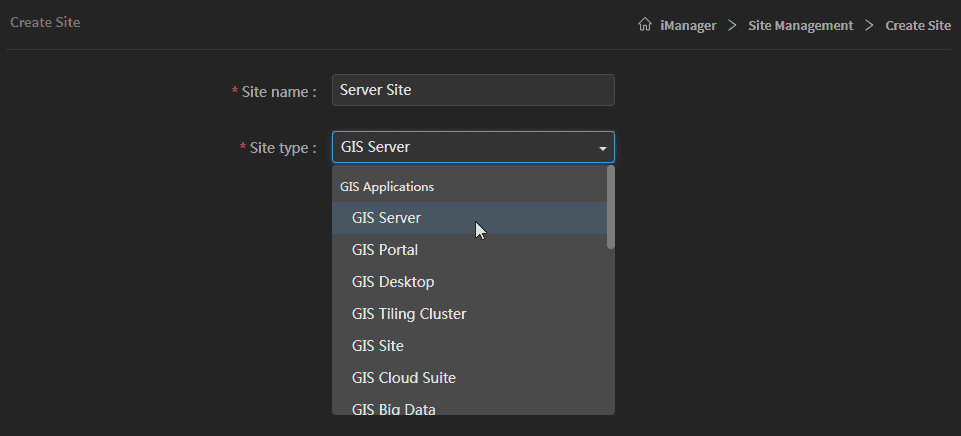
Task: Click the GIS Applications group header
Action: [387, 187]
